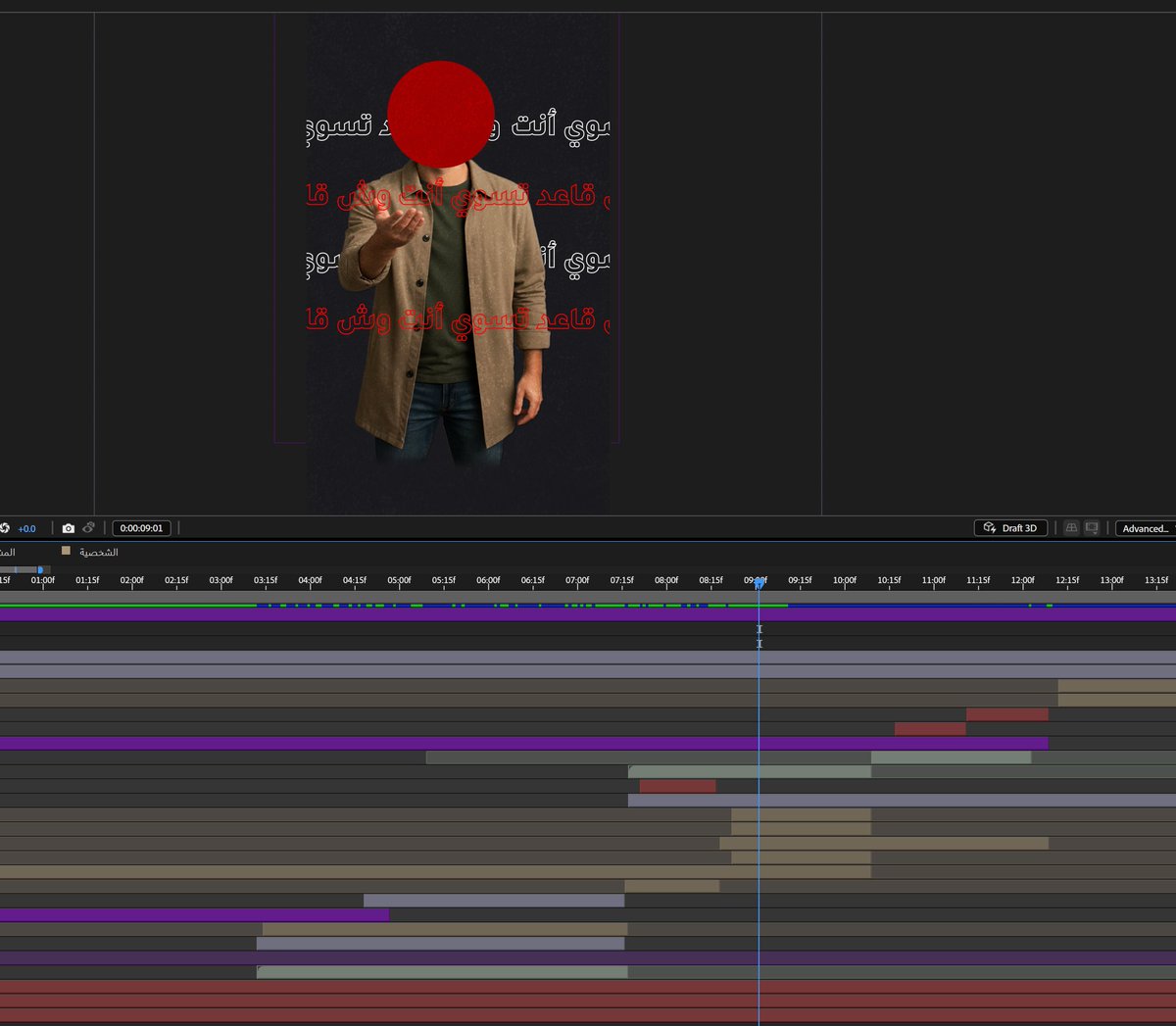Click the 05:00f mark on time ruler
This screenshot has height=1026, width=1176.
400,580
